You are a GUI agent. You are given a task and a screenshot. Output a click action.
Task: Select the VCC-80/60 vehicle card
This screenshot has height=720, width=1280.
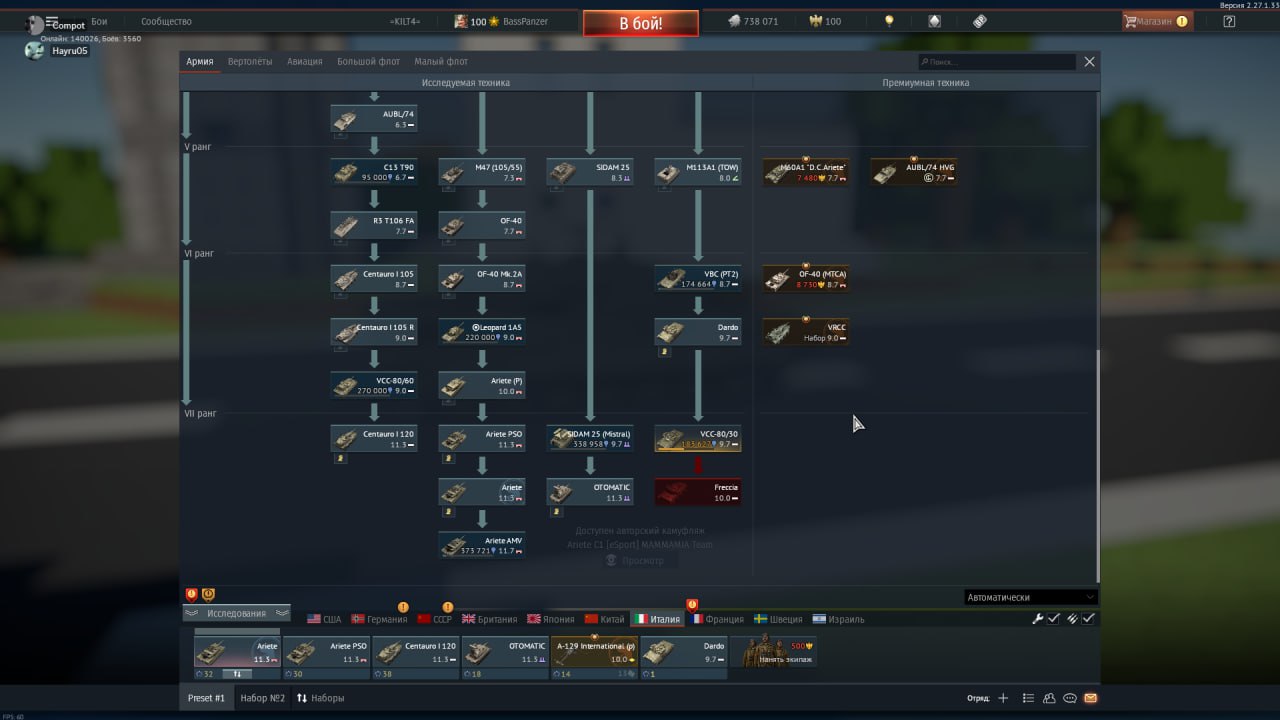374,386
